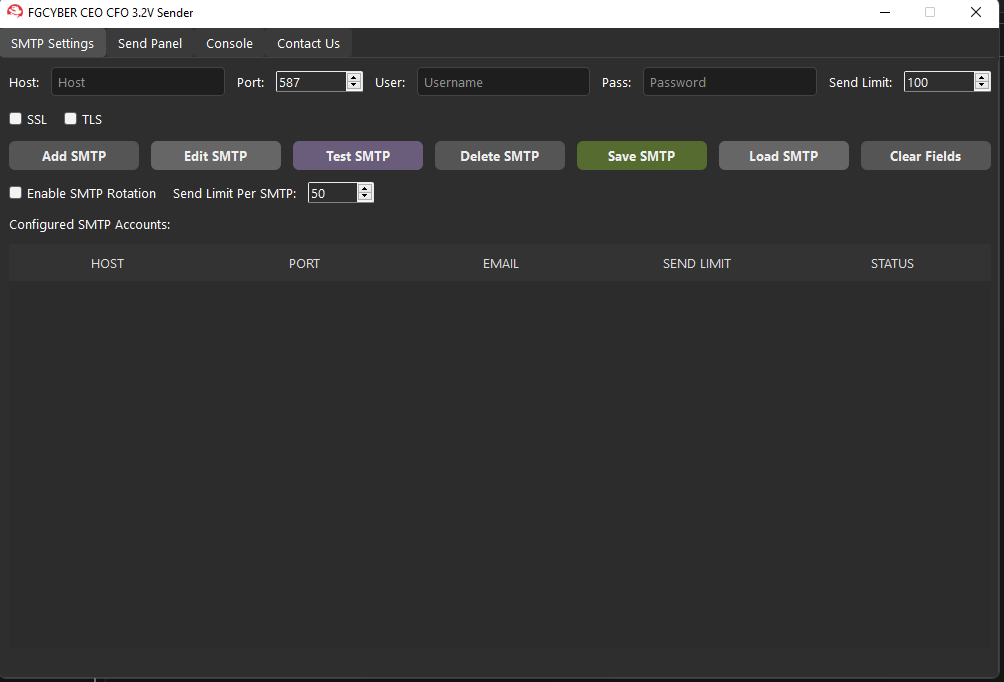This screenshot has height=682, width=1004.
Task: Select the Password input field
Action: coord(729,82)
